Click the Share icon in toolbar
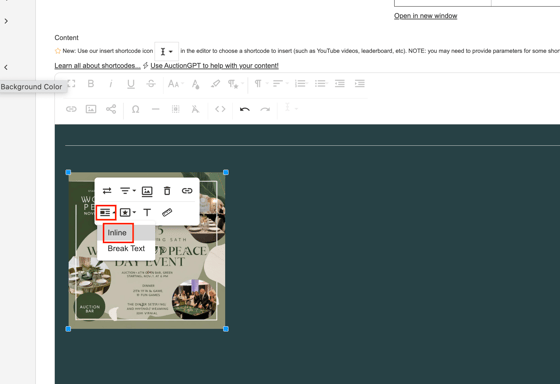The width and height of the screenshot is (560, 384). 111,109
